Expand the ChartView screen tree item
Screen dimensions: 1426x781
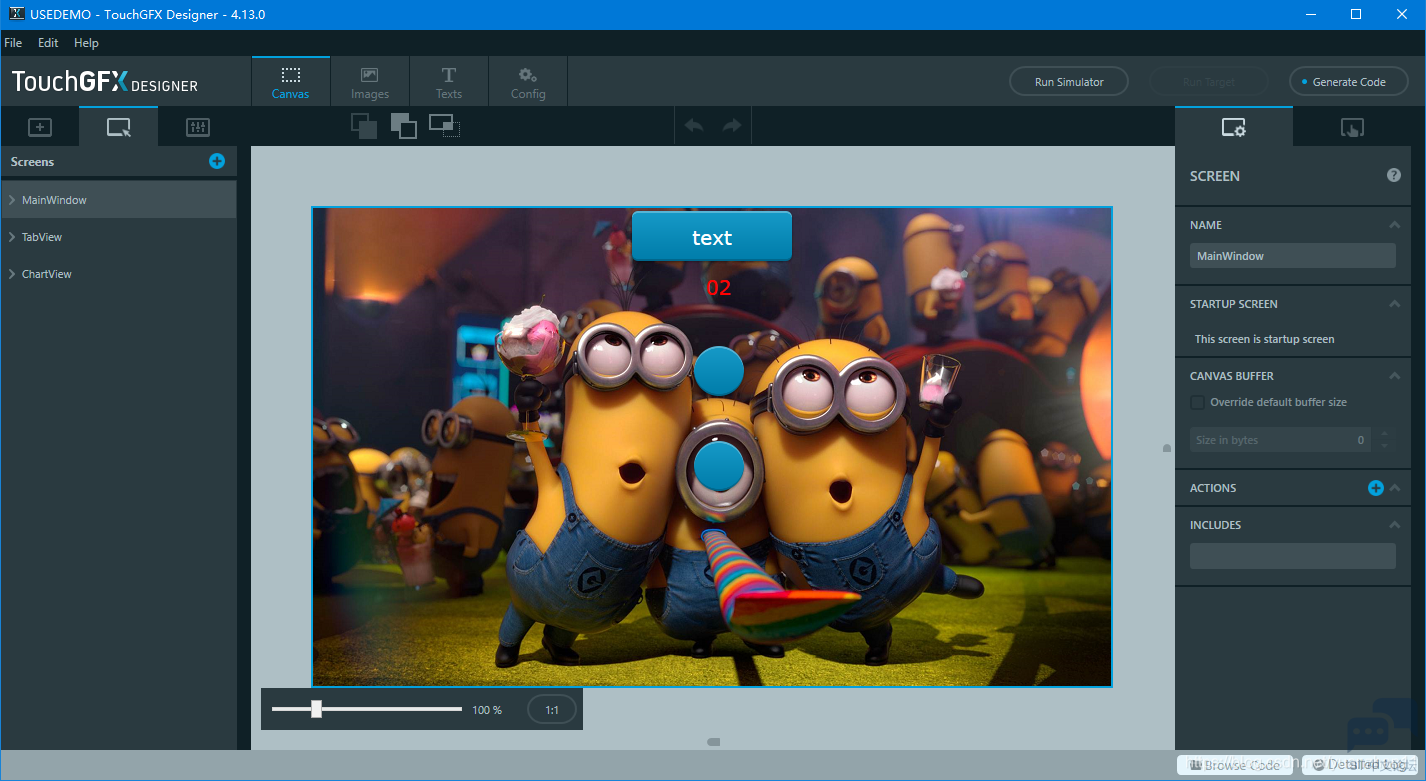click(12, 274)
